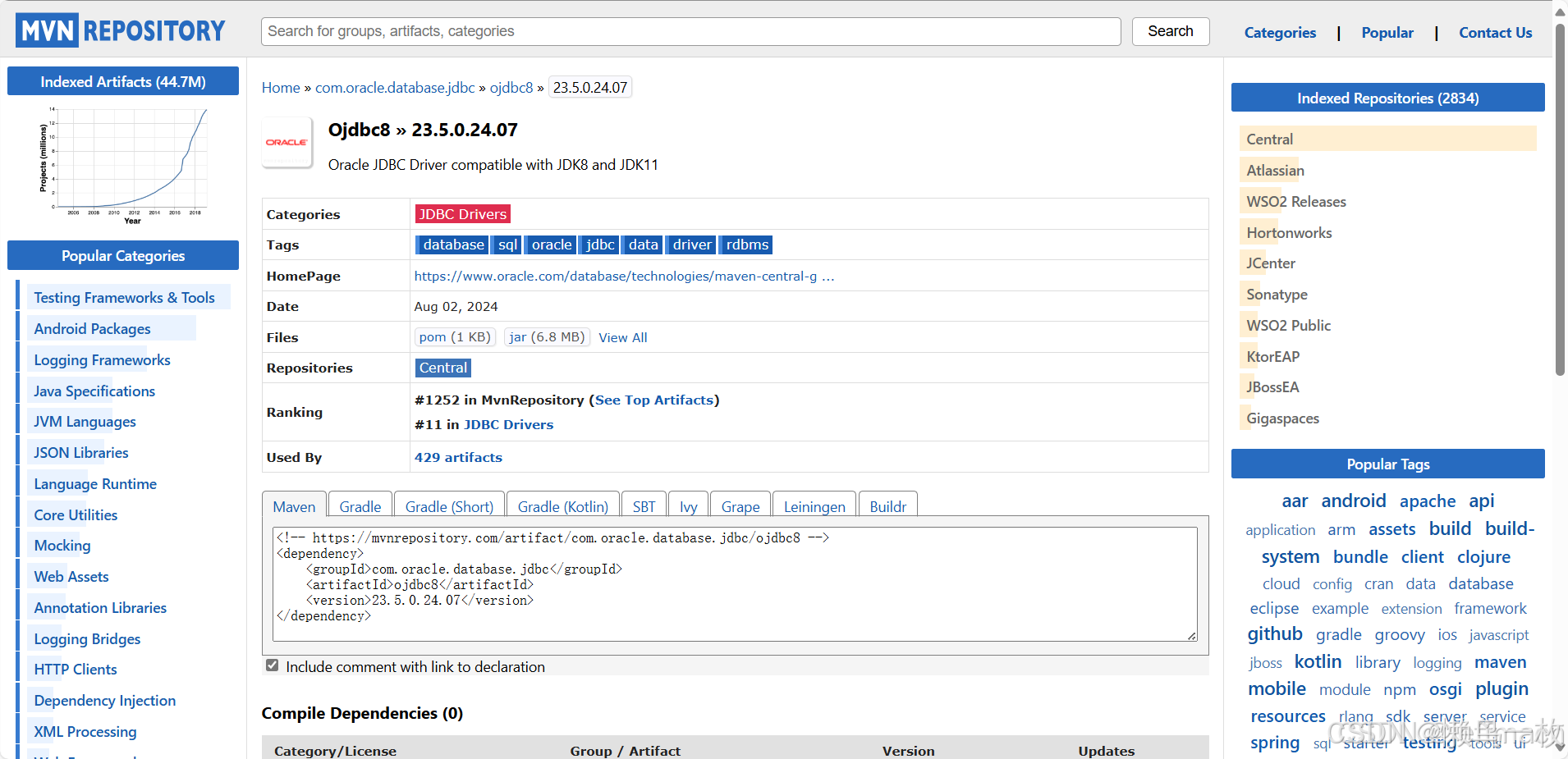Screen dimensions: 1568x759
Task: Open JDBC Drivers ranking link
Action: [508, 425]
